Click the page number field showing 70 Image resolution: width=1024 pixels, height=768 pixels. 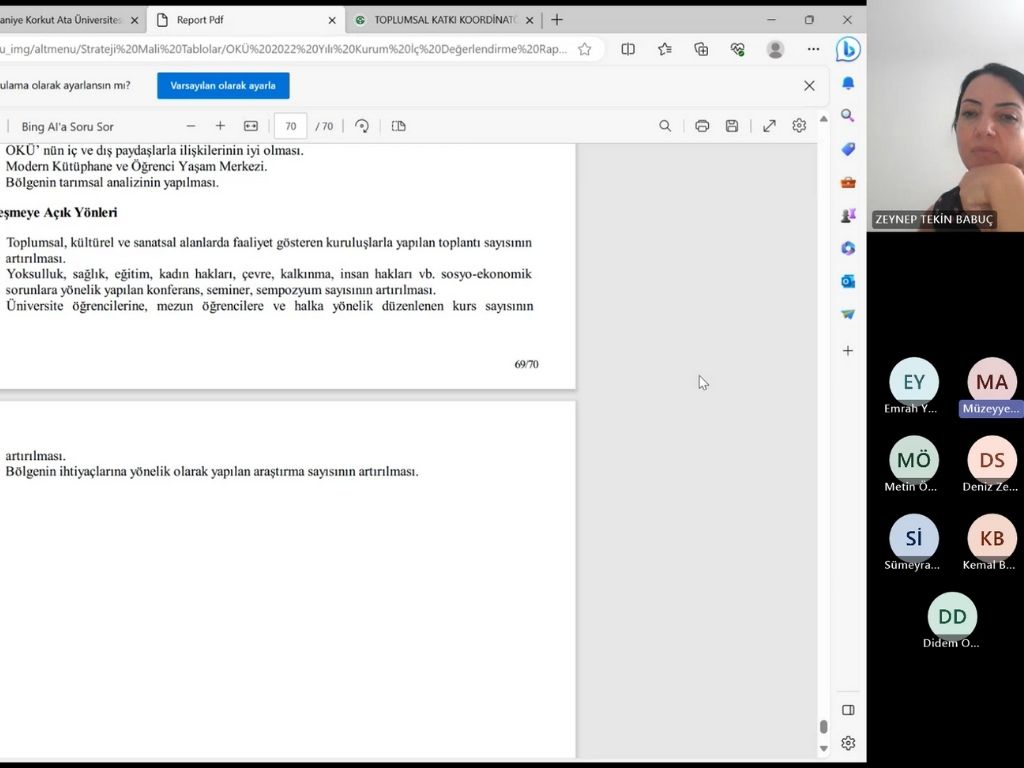(x=290, y=126)
